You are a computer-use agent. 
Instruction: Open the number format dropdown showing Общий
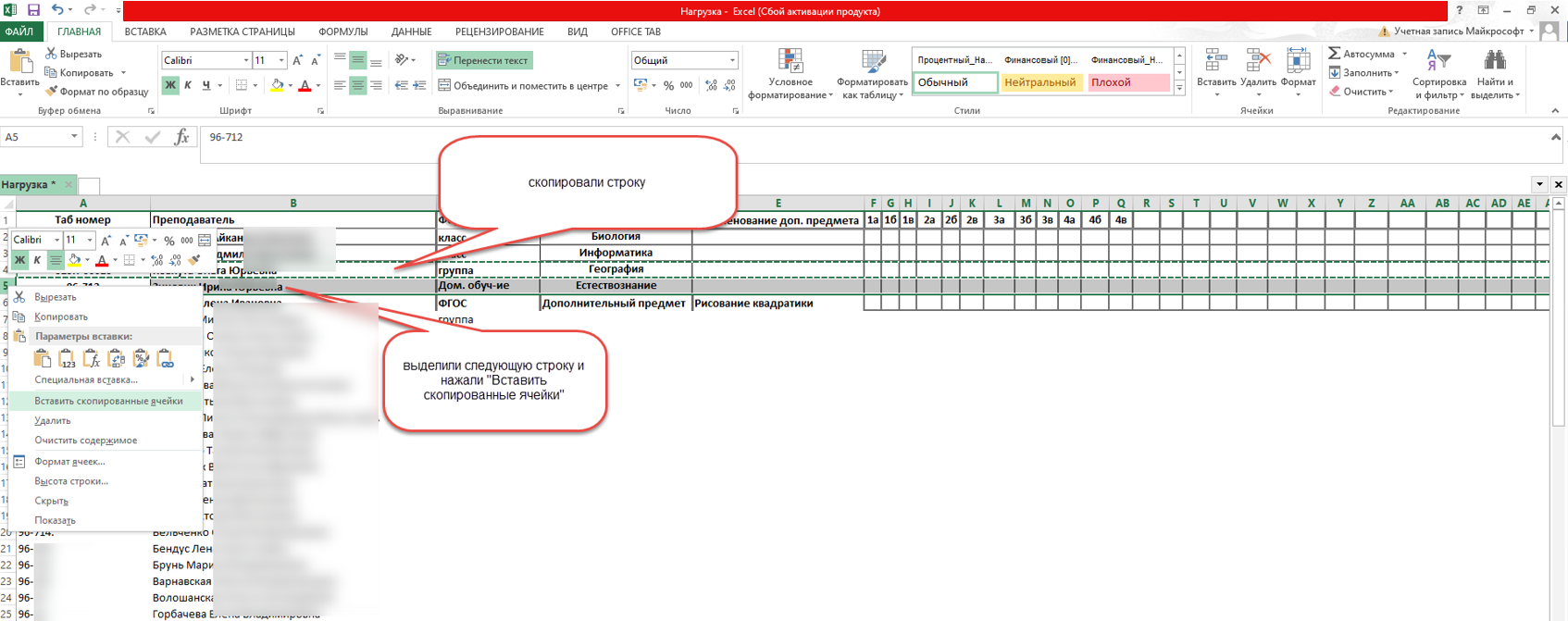pyautogui.click(x=731, y=60)
